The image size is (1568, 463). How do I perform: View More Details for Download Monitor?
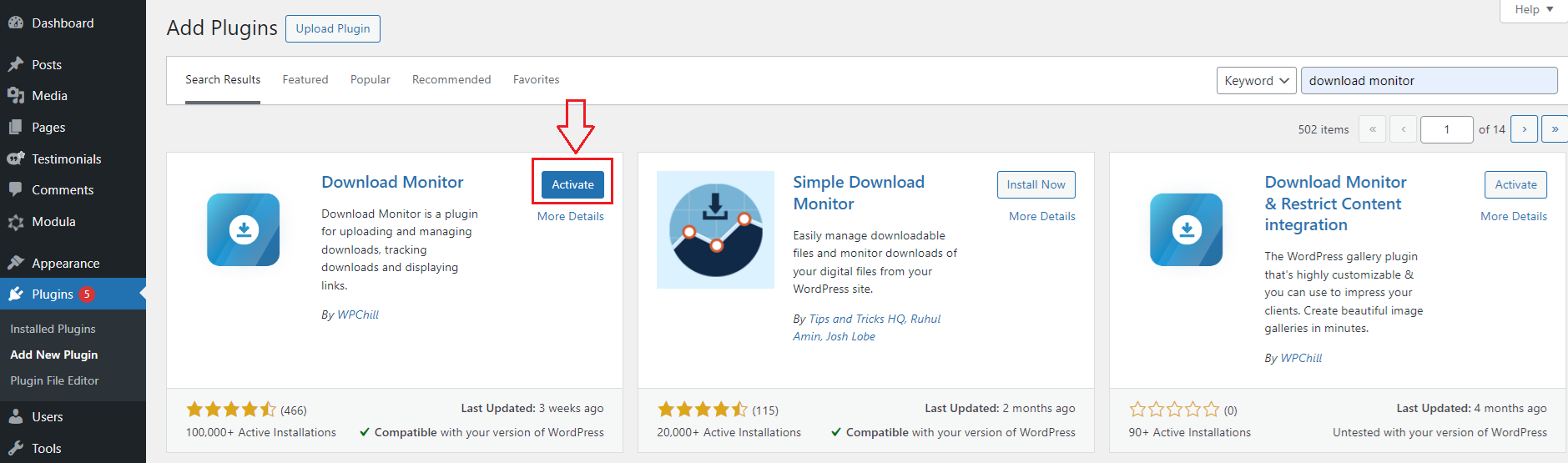pyautogui.click(x=571, y=216)
